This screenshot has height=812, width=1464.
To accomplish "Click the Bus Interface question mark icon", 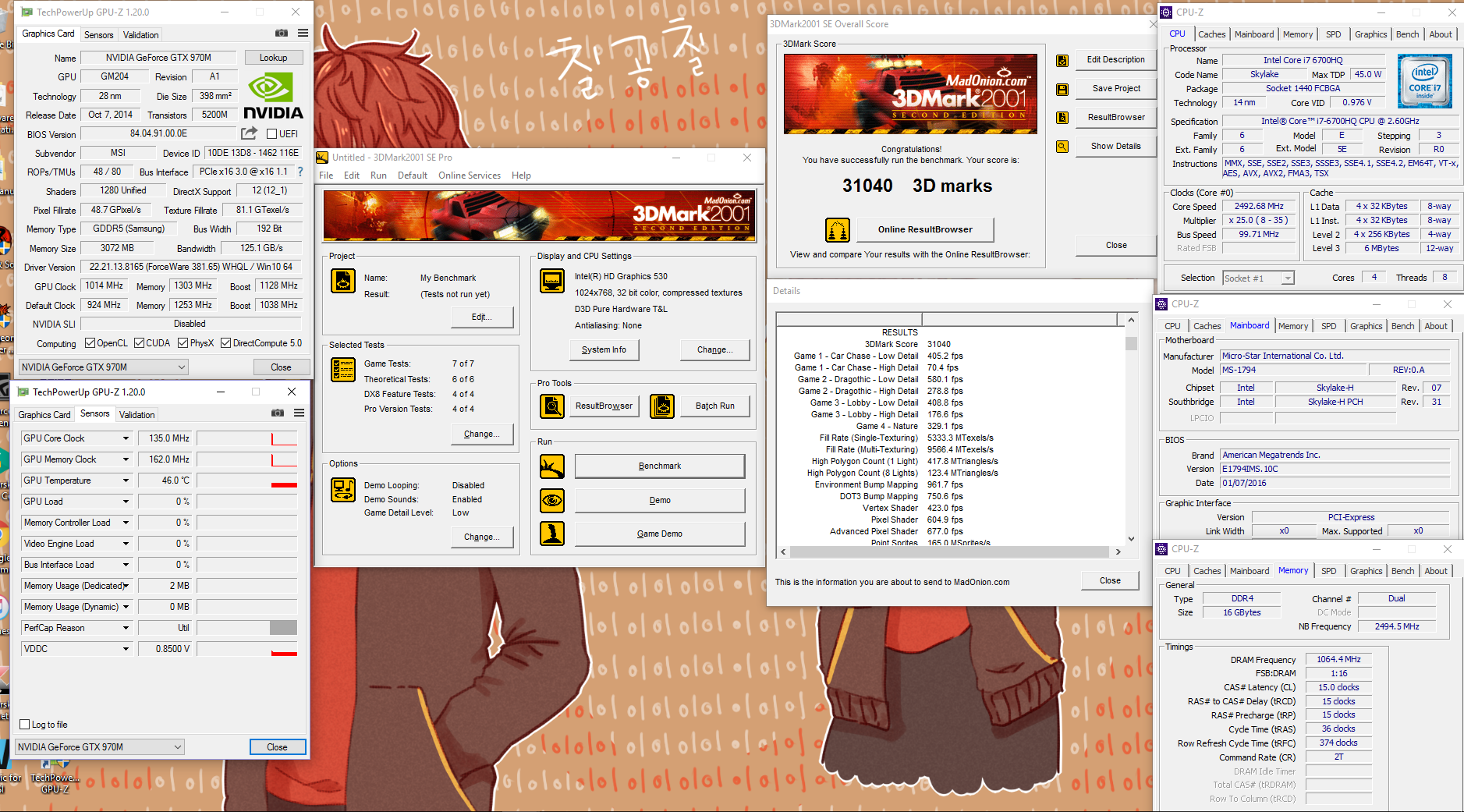I will point(300,172).
